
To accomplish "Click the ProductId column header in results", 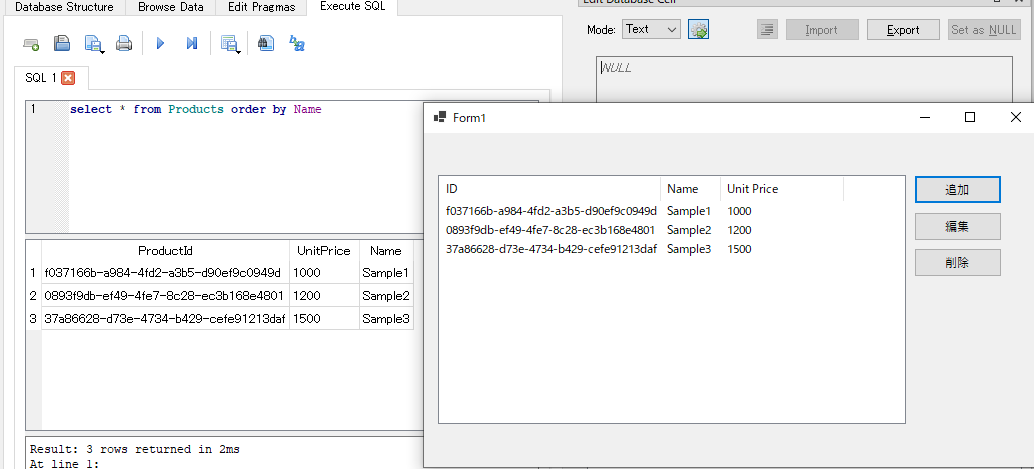I will (x=166, y=251).
